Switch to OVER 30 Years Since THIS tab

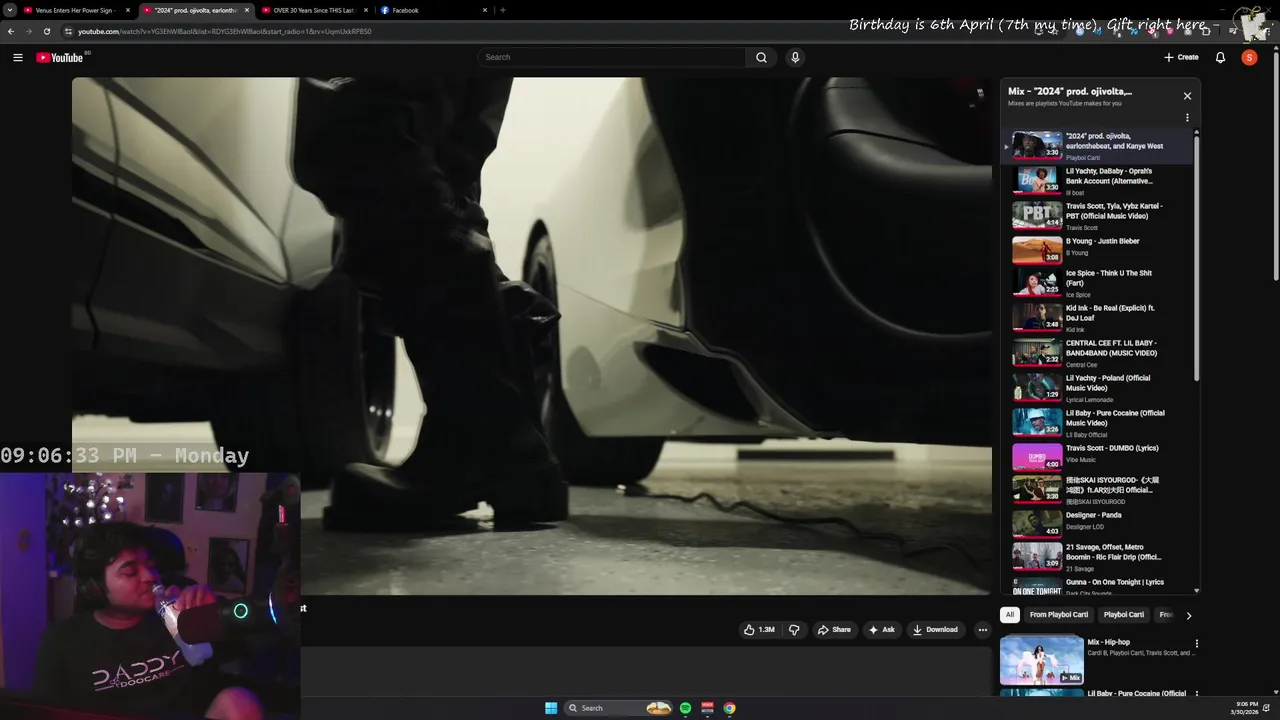[x=312, y=10]
